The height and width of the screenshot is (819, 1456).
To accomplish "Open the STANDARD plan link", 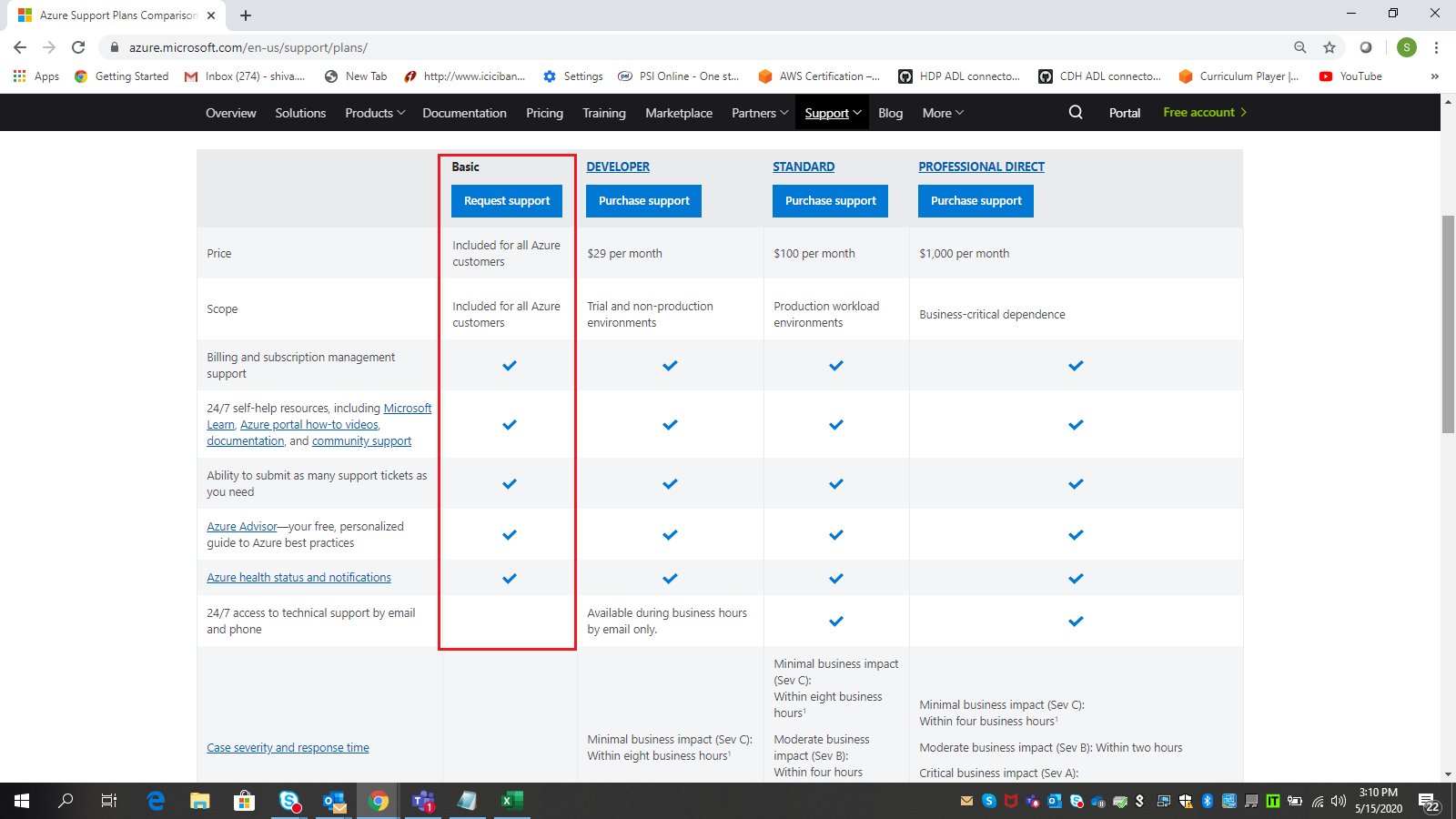I will (x=804, y=167).
